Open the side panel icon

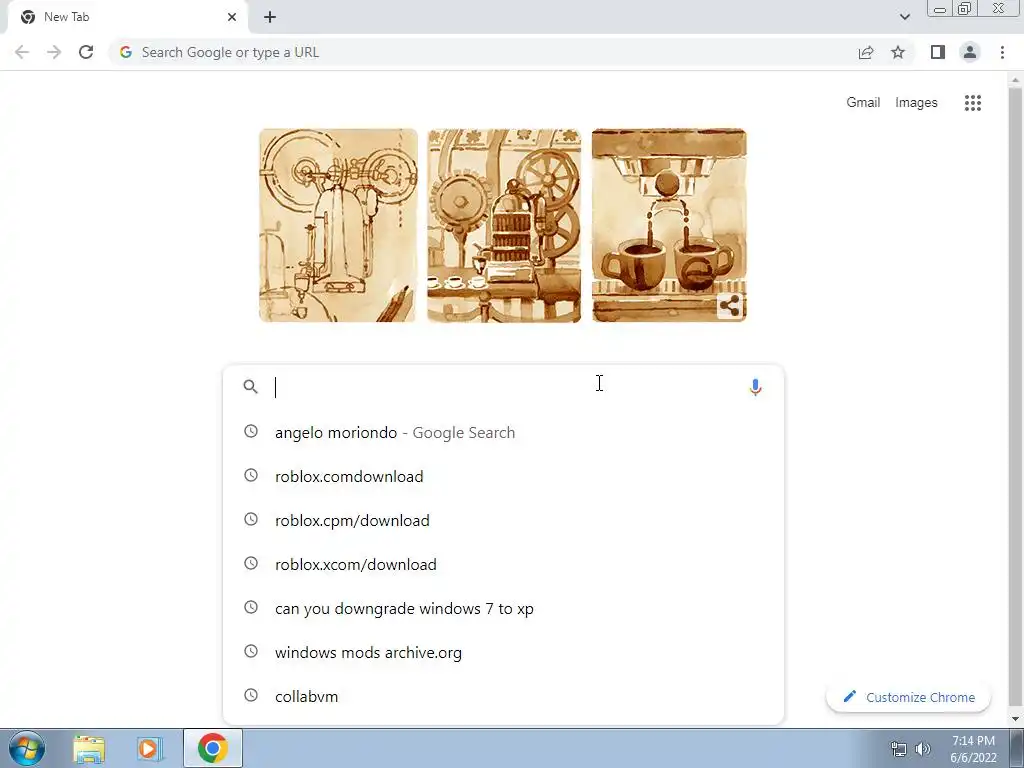(938, 52)
